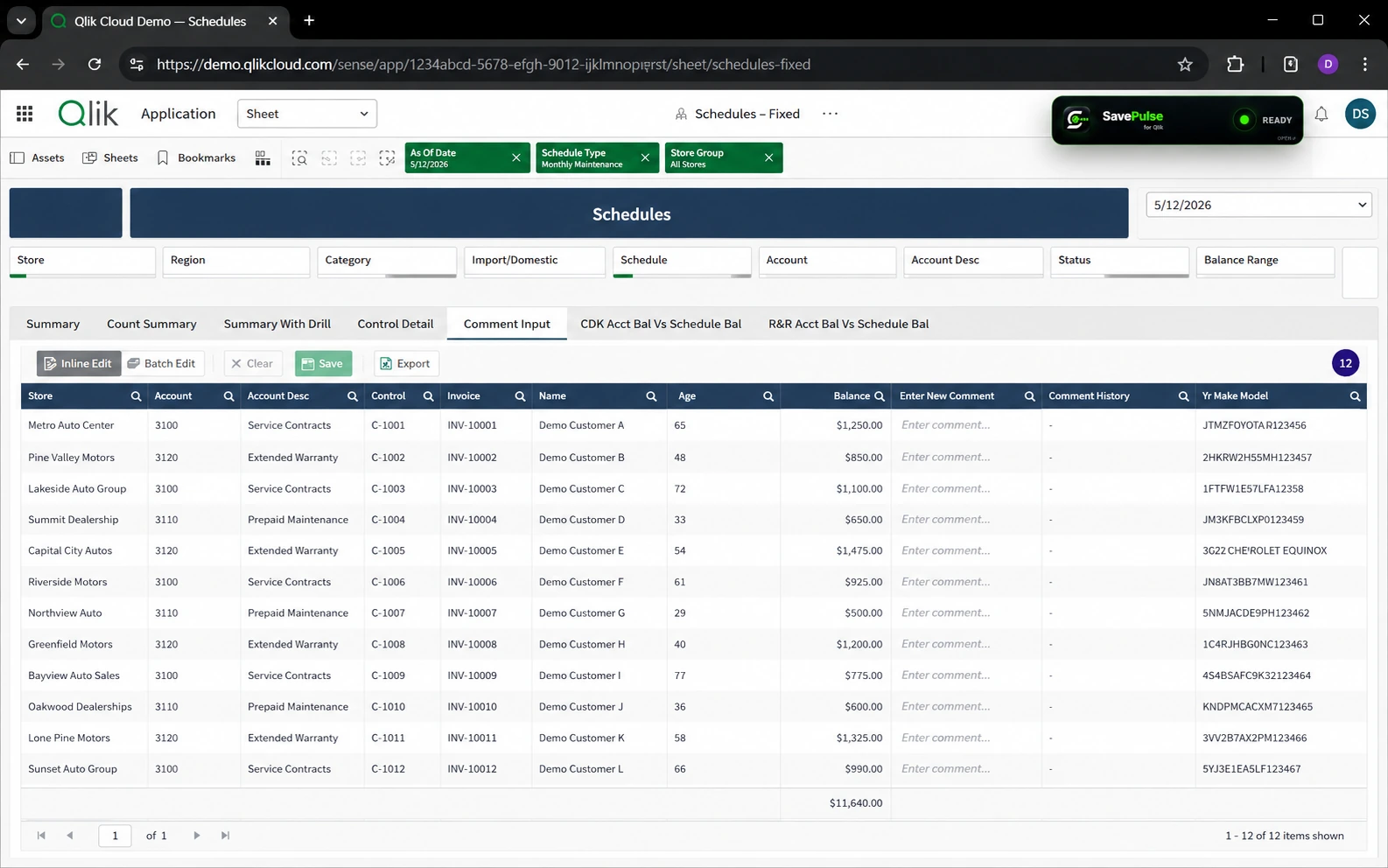
Task: Click the clear all selections icon
Action: click(387, 158)
